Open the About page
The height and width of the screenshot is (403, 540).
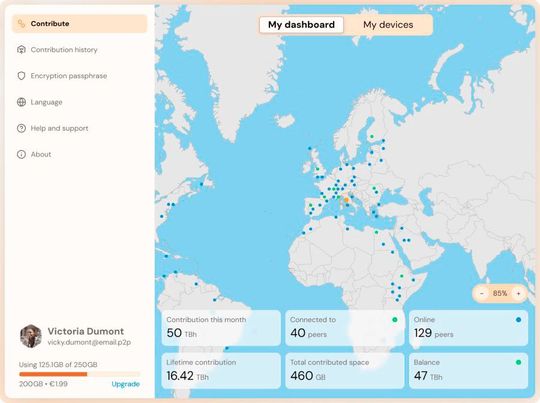click(34, 154)
